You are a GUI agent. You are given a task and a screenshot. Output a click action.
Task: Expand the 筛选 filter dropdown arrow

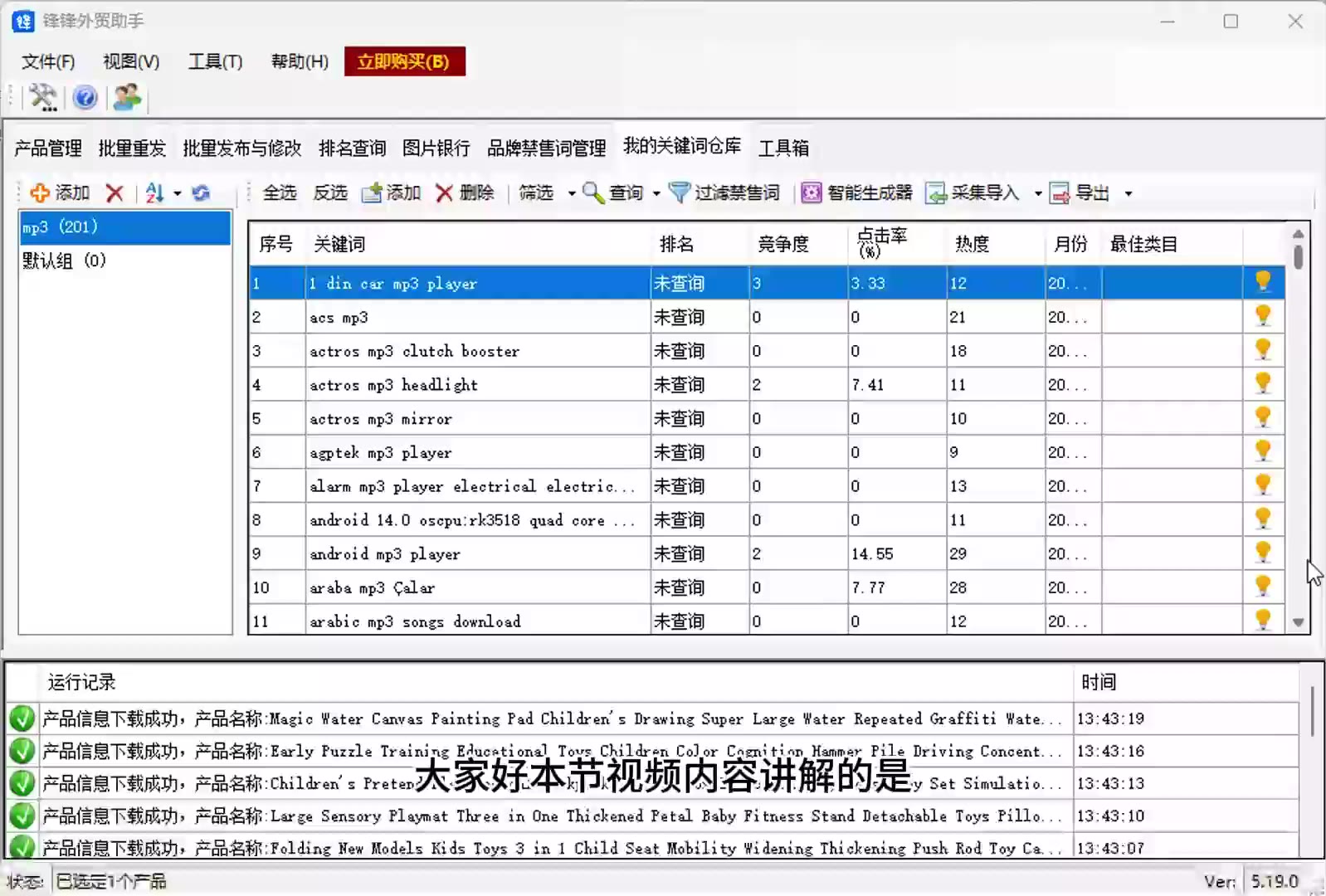572,194
